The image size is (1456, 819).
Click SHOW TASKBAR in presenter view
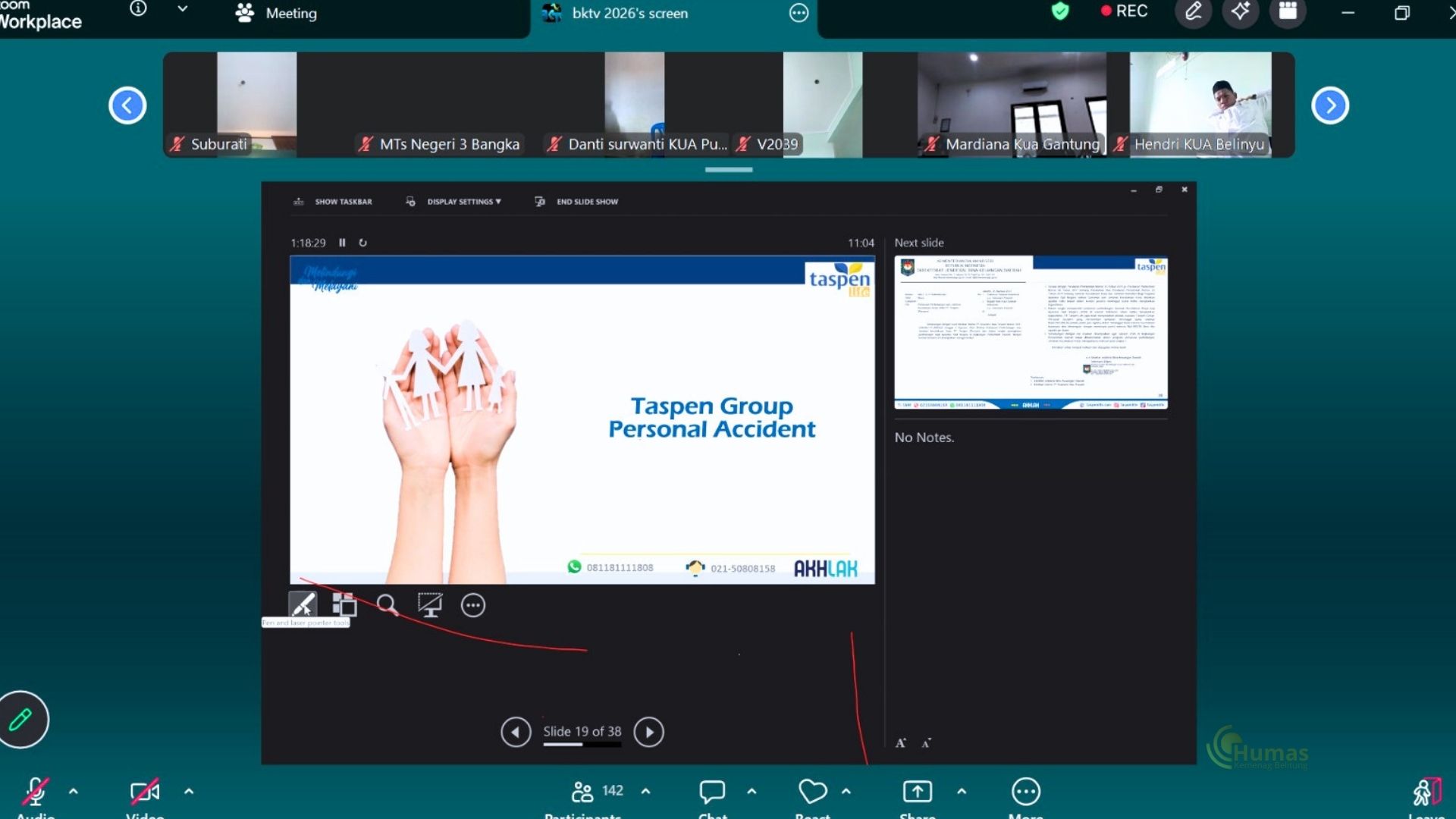coord(333,202)
